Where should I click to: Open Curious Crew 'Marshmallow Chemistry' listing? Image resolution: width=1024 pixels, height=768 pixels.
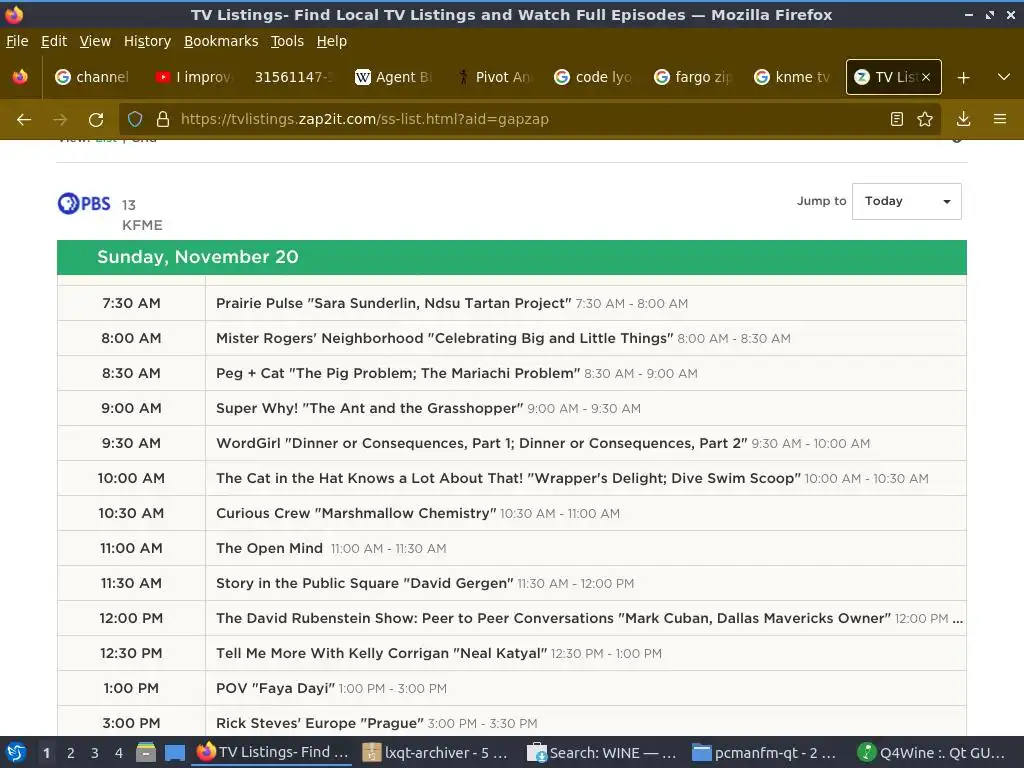click(356, 513)
